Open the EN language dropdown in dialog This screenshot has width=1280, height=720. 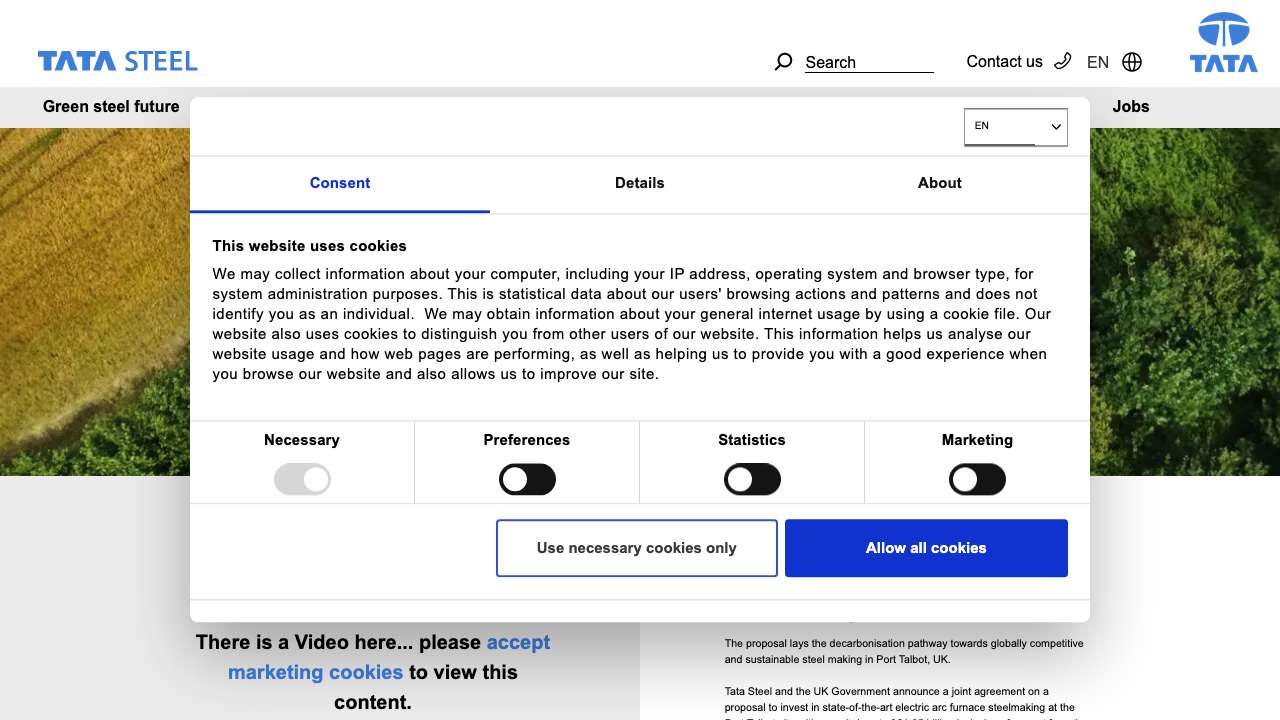coord(1015,127)
